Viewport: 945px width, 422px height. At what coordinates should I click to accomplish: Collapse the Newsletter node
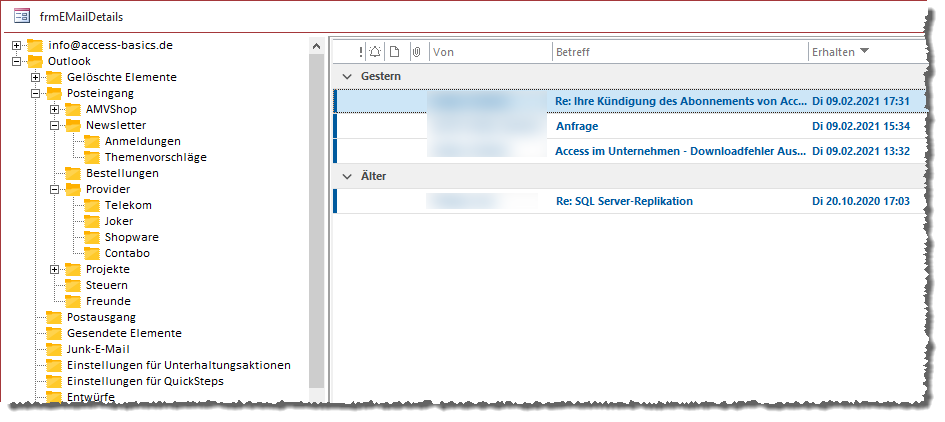pos(55,125)
